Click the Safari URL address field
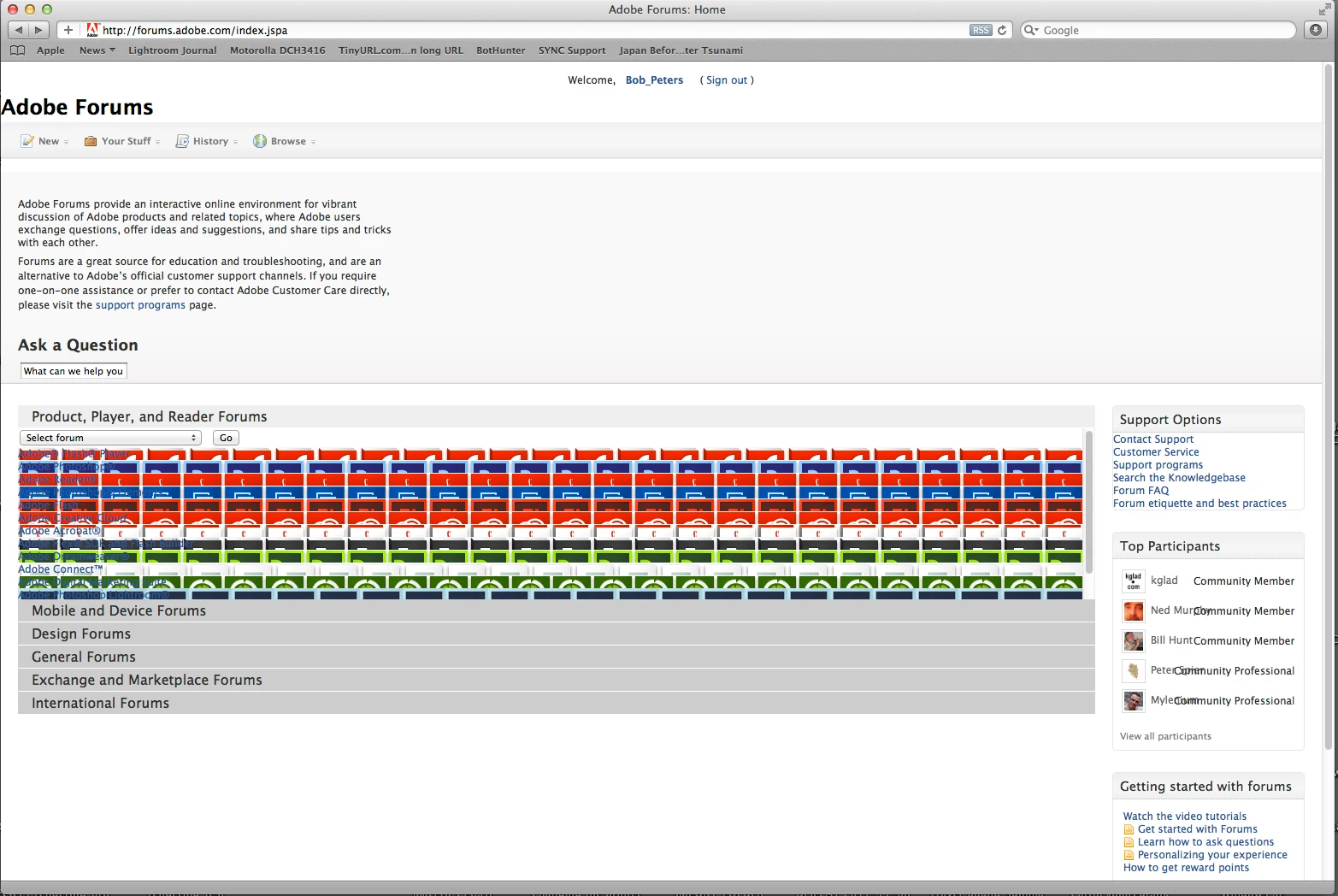Viewport: 1338px width, 896px height. coord(534,30)
